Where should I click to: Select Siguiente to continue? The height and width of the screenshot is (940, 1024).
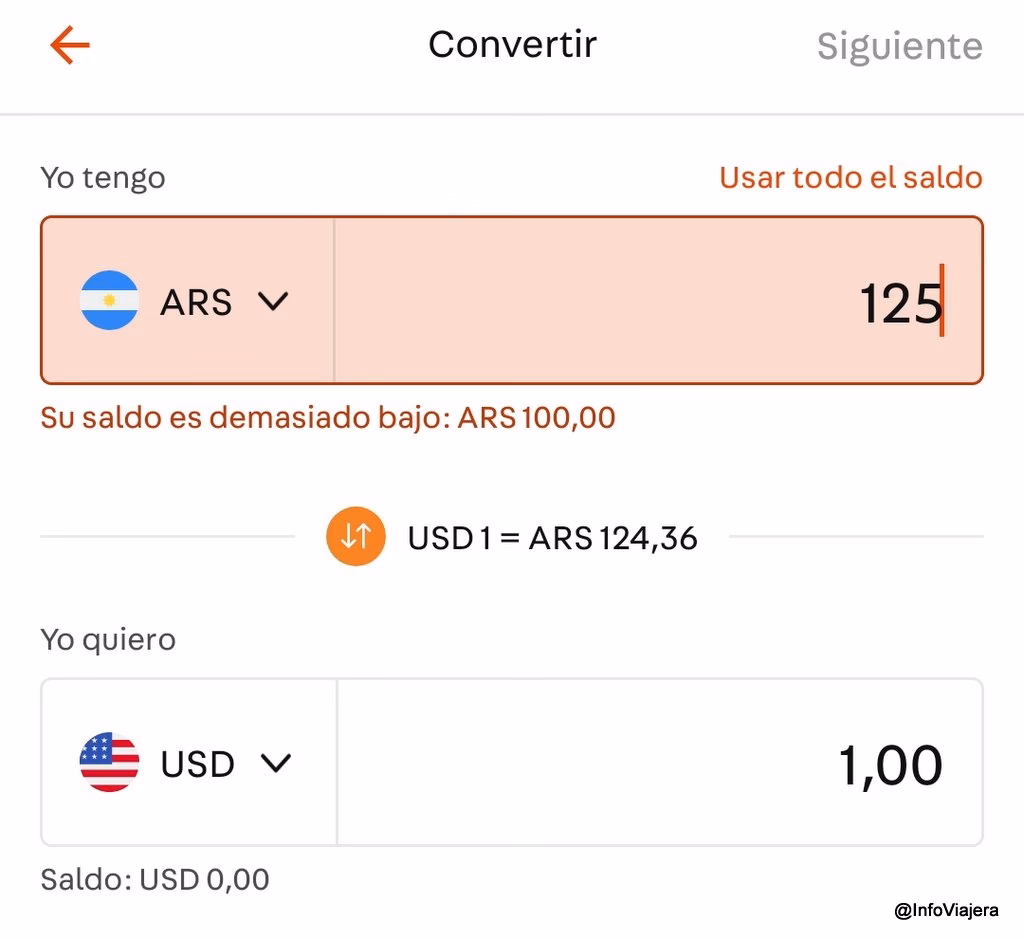pos(898,45)
